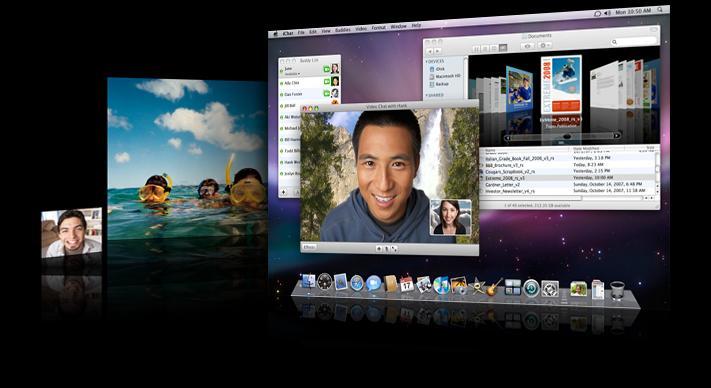The image size is (711, 388).
Task: Click the add buddy plus button
Action: (x=284, y=192)
